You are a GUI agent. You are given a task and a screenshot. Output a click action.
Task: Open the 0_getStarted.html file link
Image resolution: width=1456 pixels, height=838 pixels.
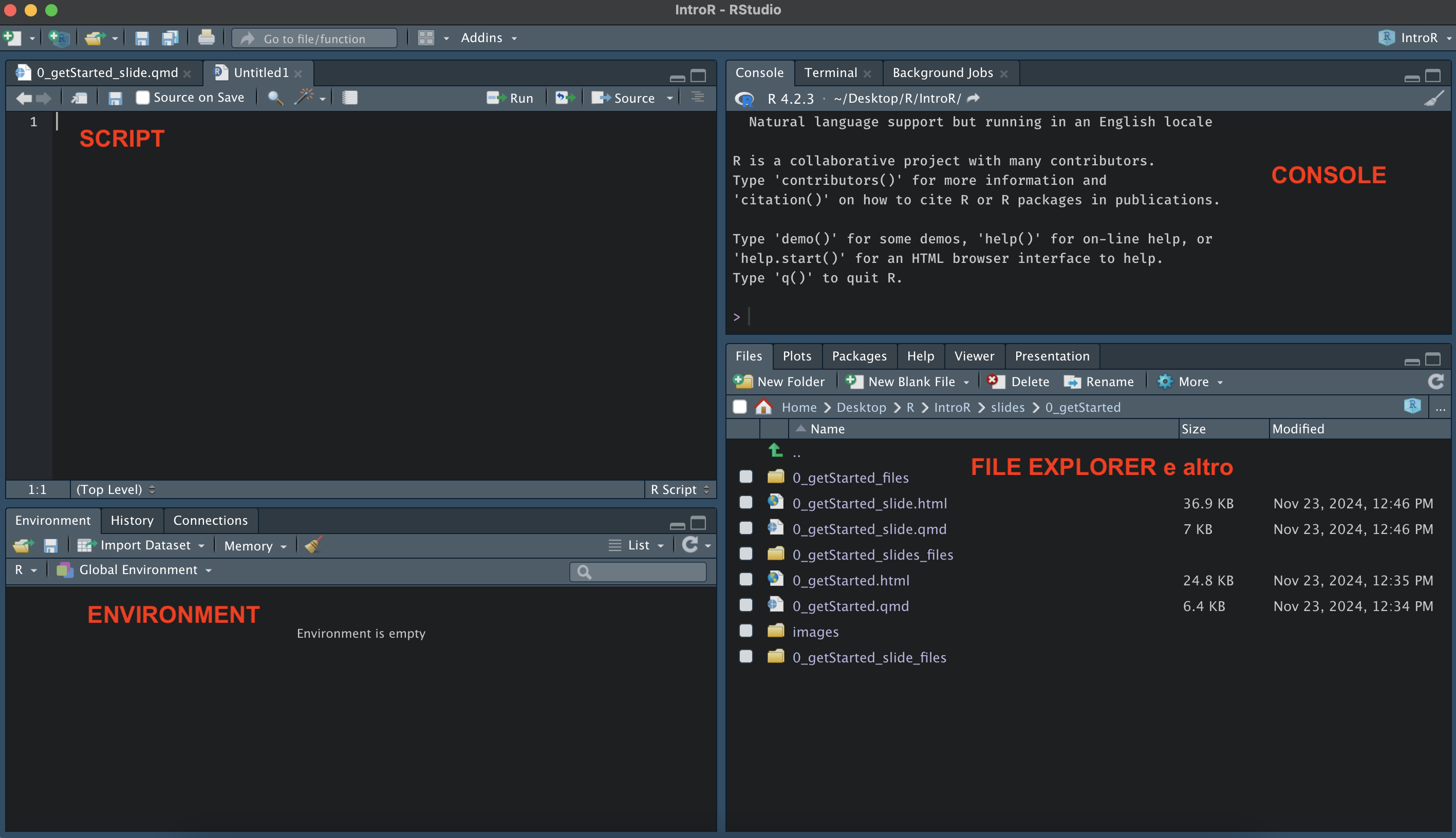click(850, 580)
